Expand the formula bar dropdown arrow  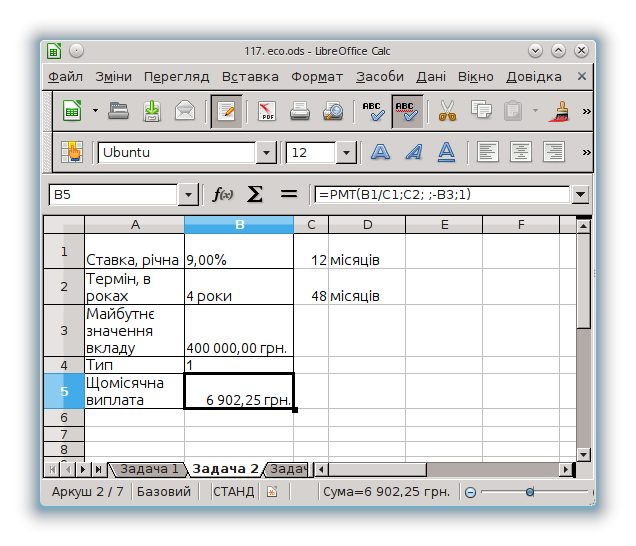point(580,195)
